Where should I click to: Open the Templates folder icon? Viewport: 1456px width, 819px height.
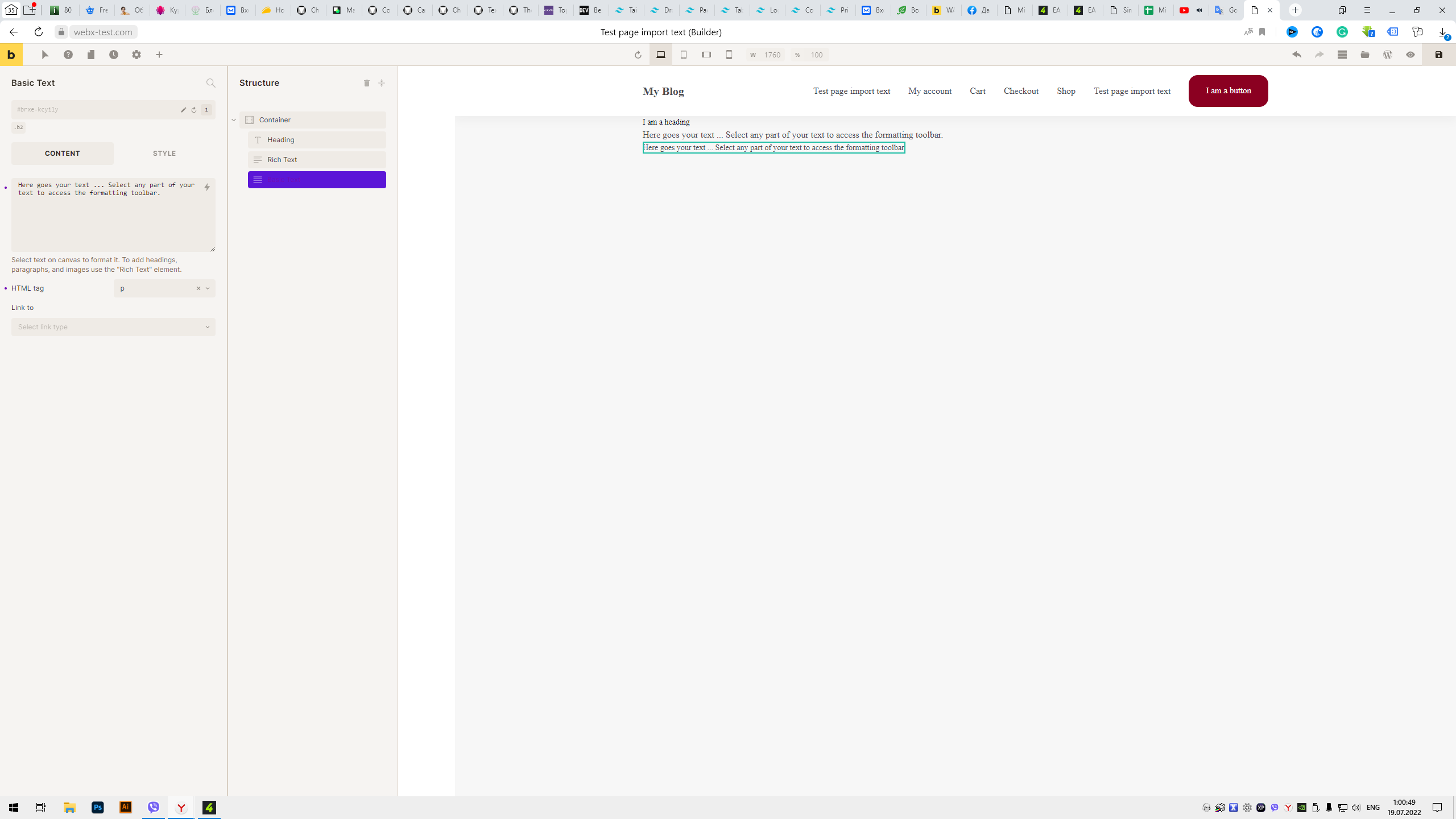(1365, 55)
